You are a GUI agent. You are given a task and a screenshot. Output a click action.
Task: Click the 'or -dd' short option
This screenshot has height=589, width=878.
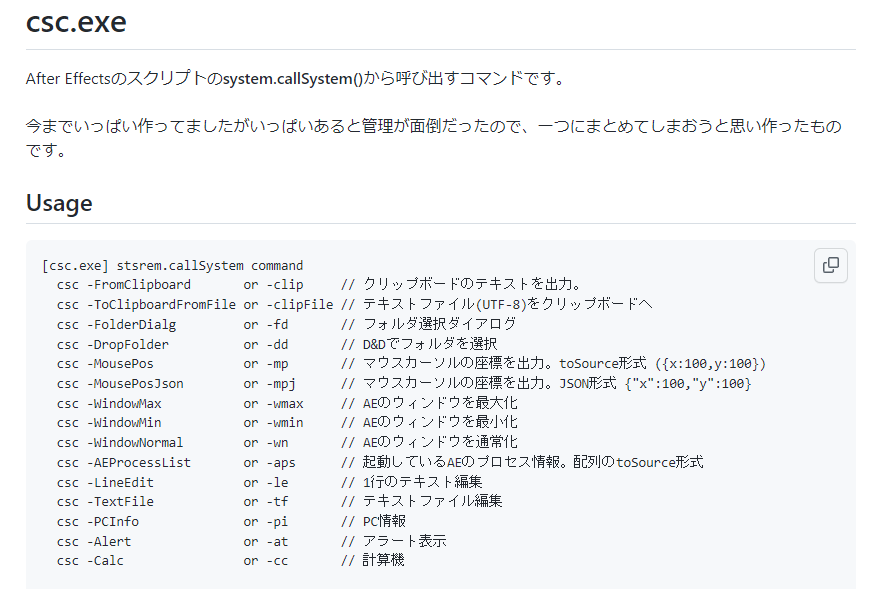[266, 344]
